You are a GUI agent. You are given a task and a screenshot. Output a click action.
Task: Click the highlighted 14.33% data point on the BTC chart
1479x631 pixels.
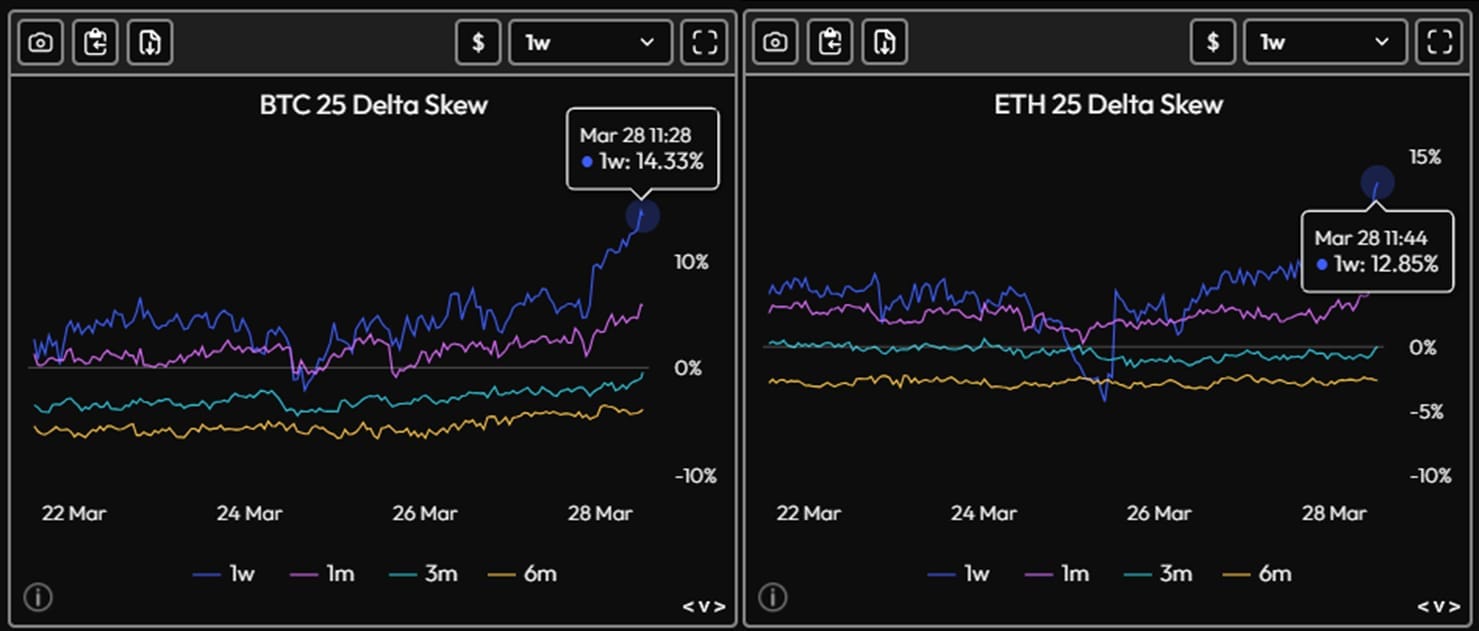(x=642, y=215)
